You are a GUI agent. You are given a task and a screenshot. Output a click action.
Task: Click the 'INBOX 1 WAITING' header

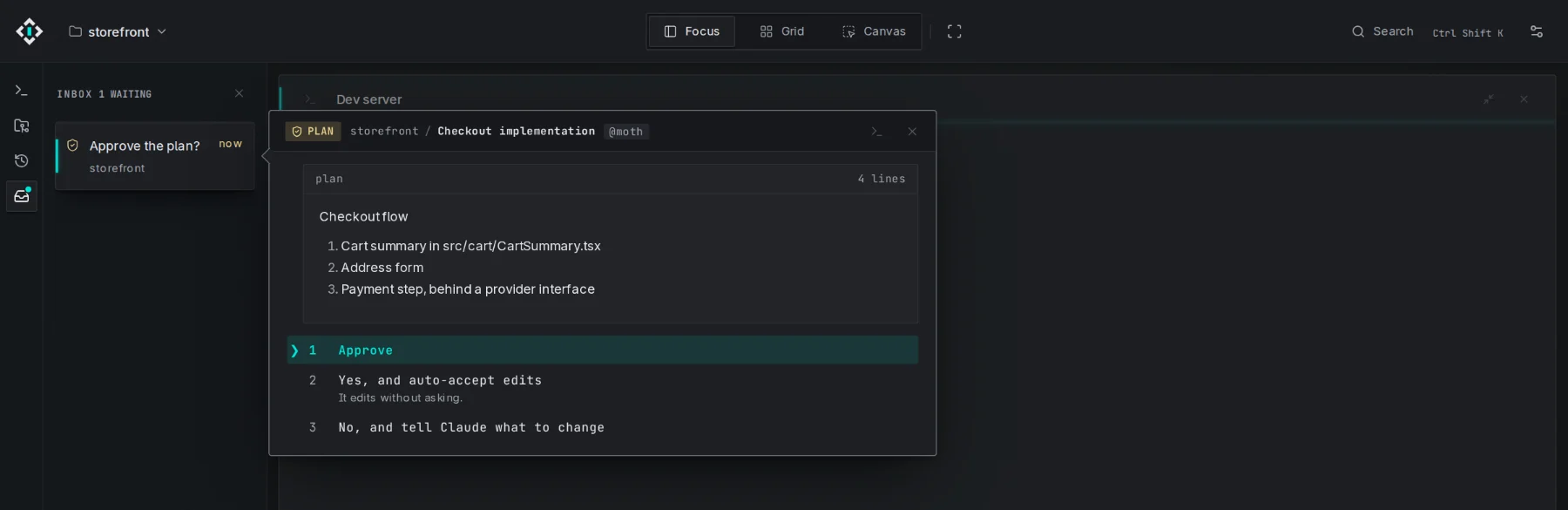[105, 94]
